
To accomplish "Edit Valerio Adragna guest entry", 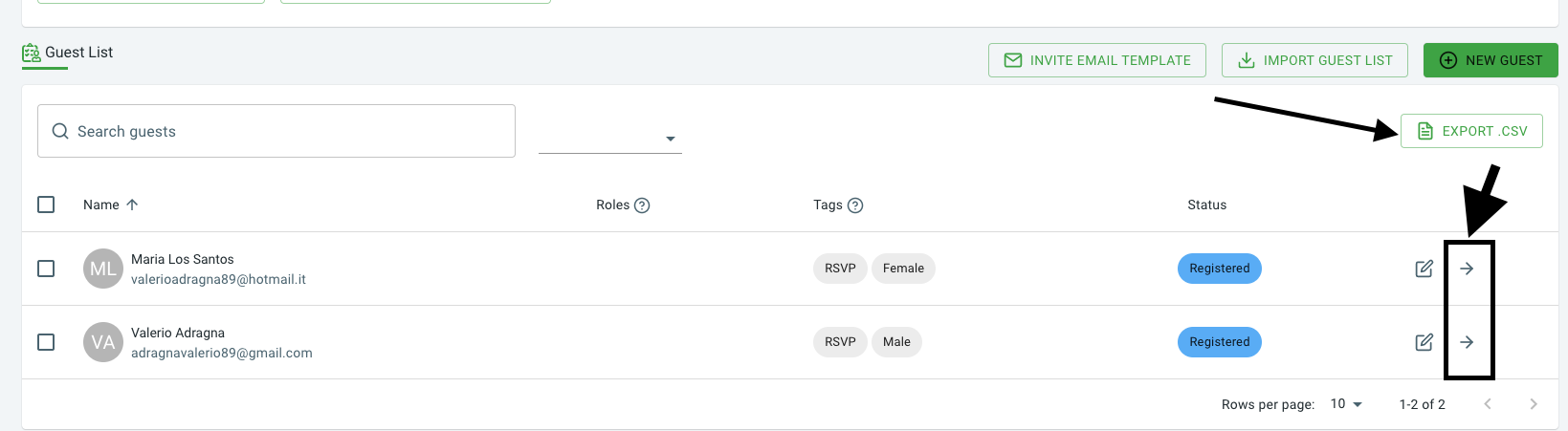I will pyautogui.click(x=1424, y=342).
